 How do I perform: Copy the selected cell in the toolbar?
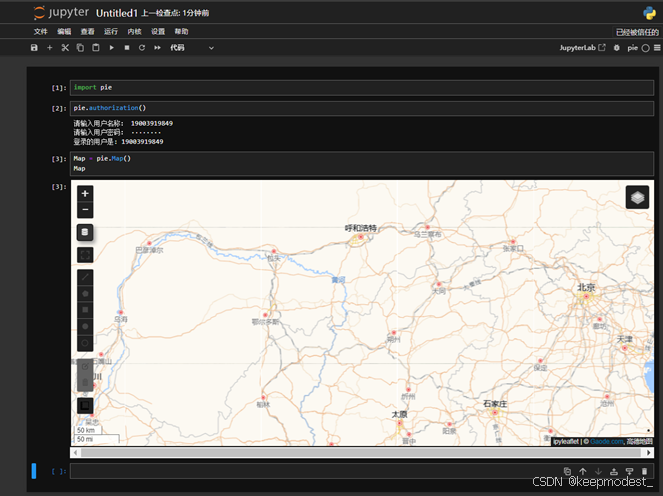click(x=80, y=48)
